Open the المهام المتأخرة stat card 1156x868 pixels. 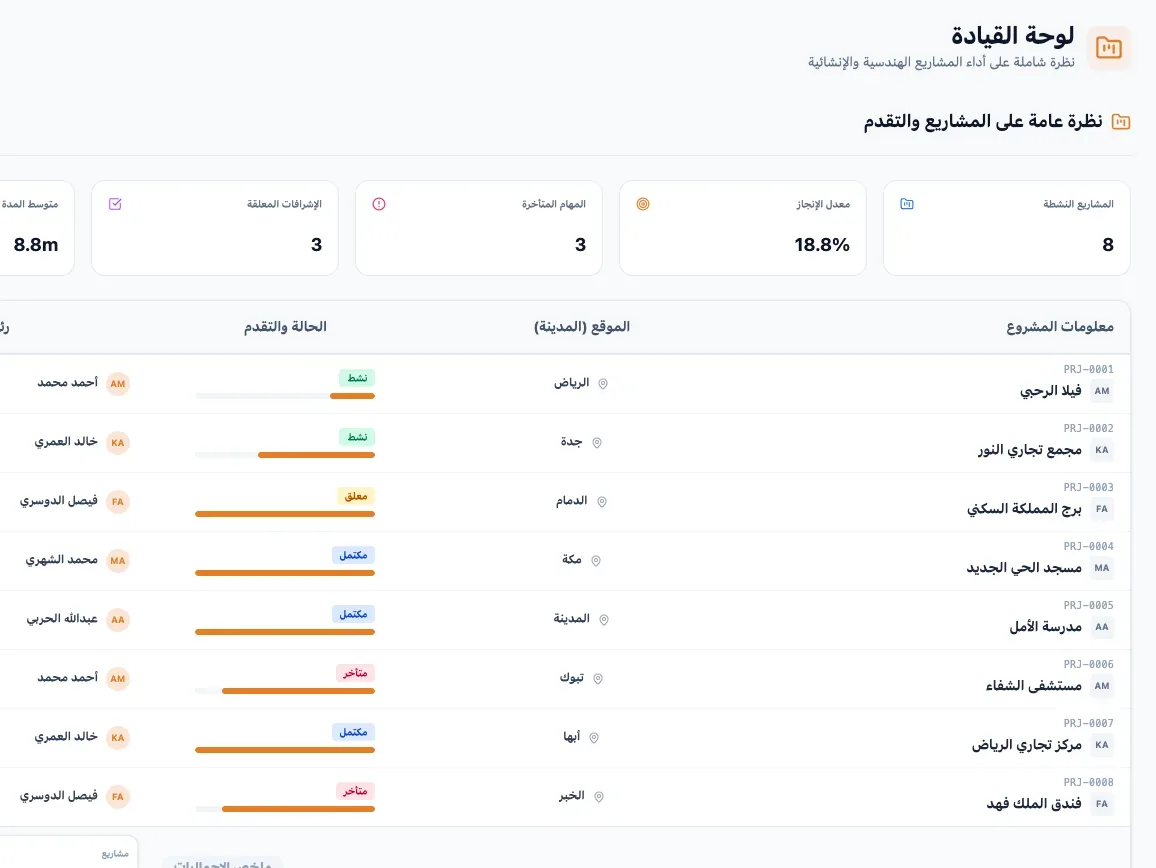tap(478, 228)
